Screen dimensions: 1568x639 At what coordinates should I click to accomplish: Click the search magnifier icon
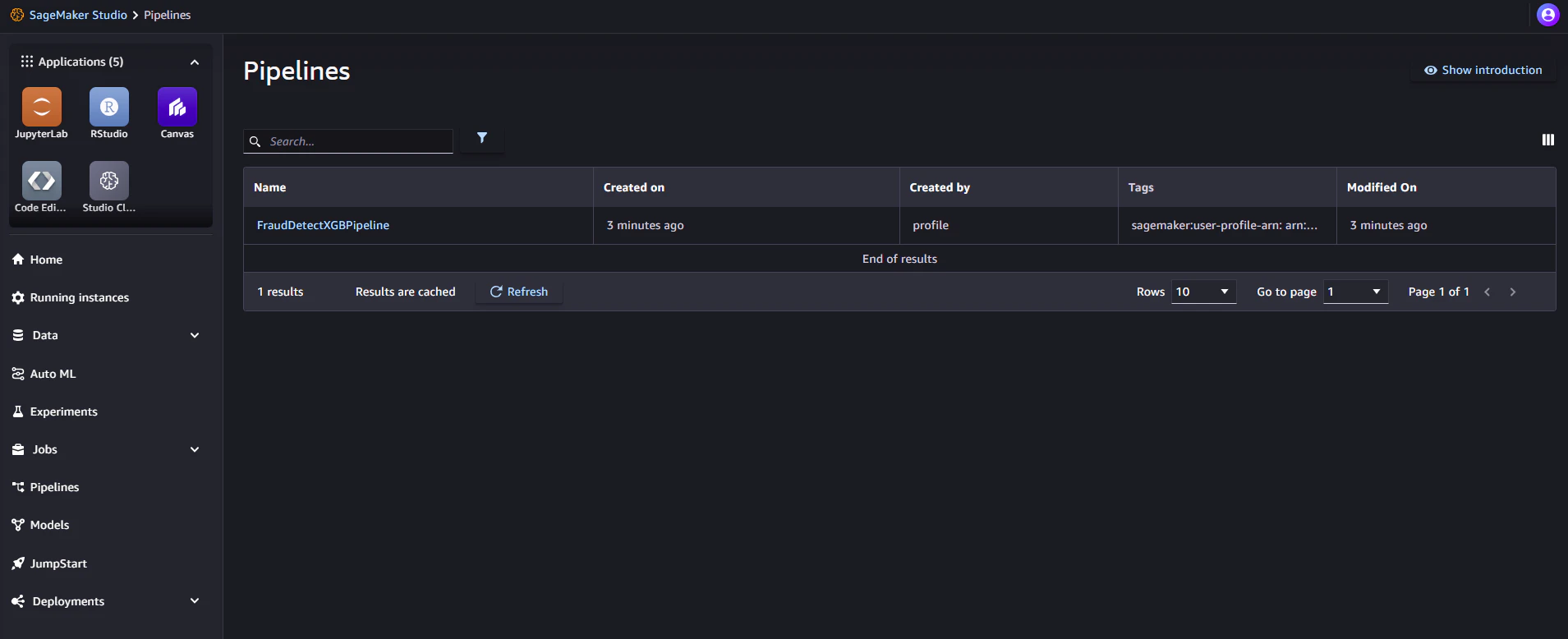coord(255,141)
